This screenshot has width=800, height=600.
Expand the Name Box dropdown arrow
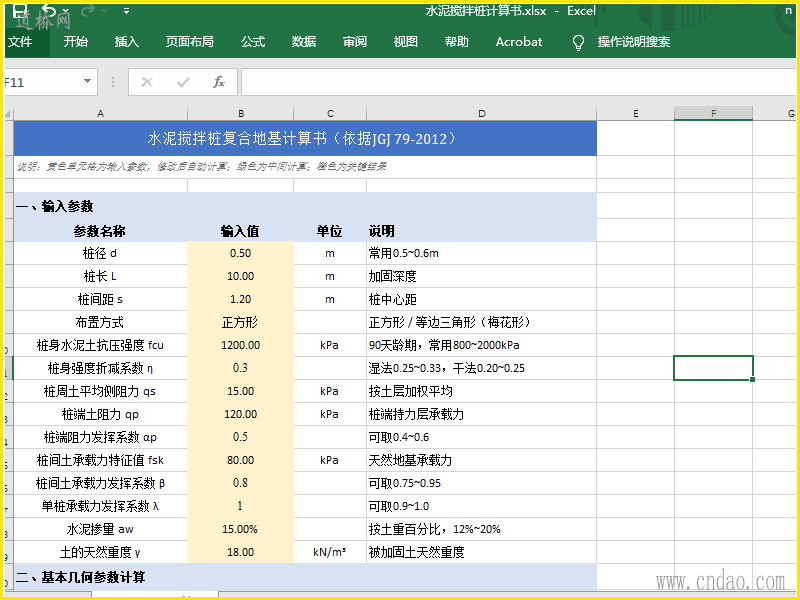coord(87,82)
